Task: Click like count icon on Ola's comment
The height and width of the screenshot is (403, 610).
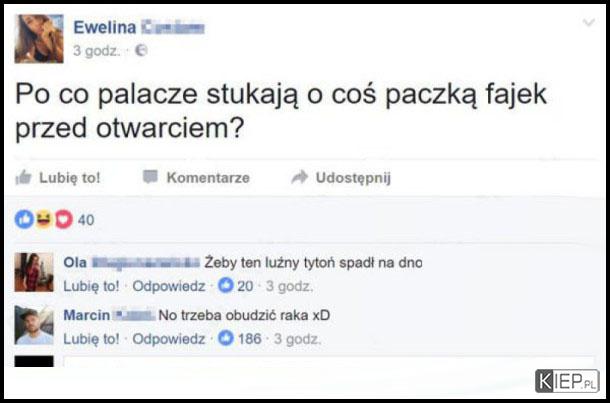Action: (225, 286)
